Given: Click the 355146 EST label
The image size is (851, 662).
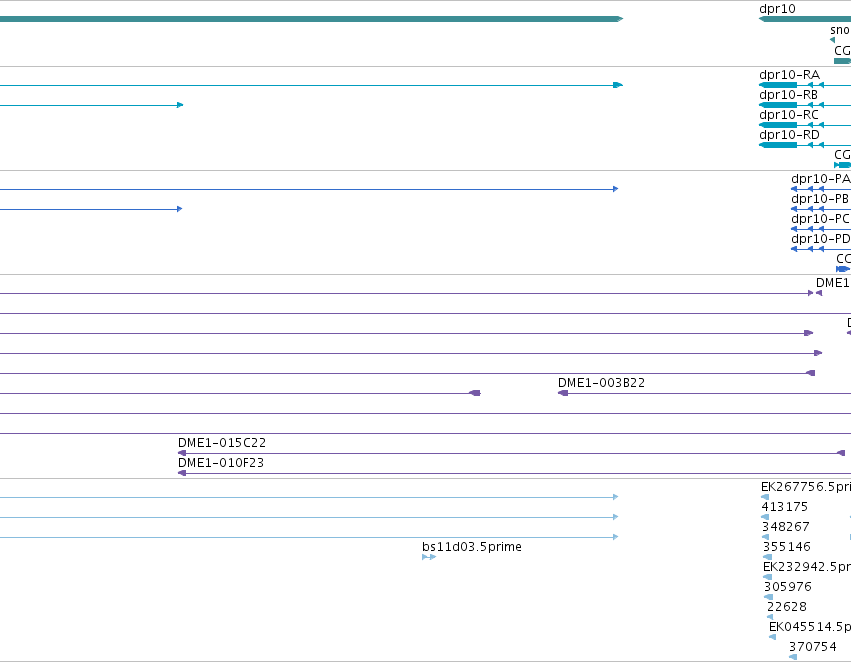Looking at the screenshot, I should click(x=786, y=548).
